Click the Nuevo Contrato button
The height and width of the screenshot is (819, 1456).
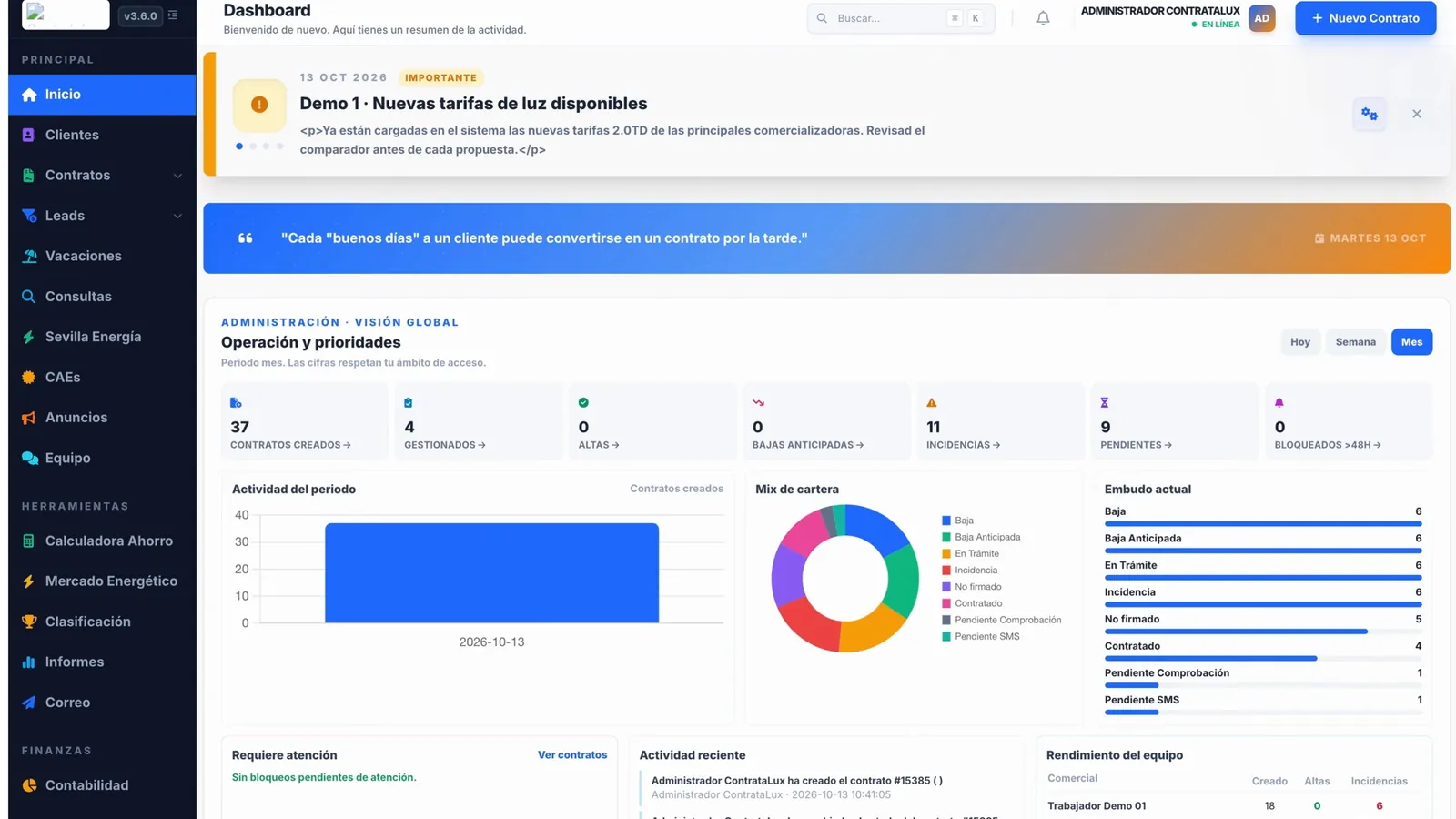1365,18
